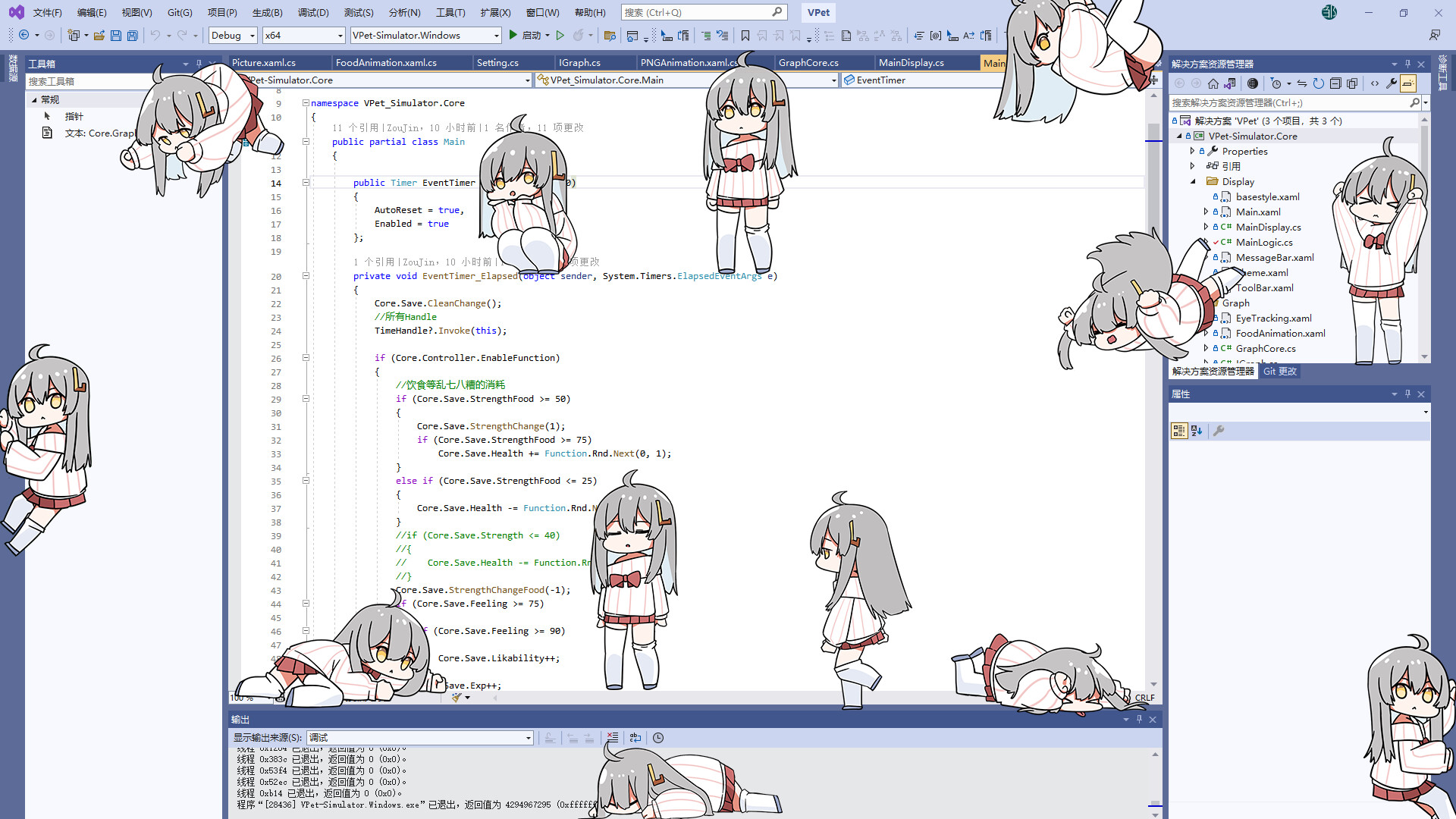Image resolution: width=1456 pixels, height=819 pixels.
Task: Switch to the GraphCore.cs editor tab
Action: pos(808,62)
